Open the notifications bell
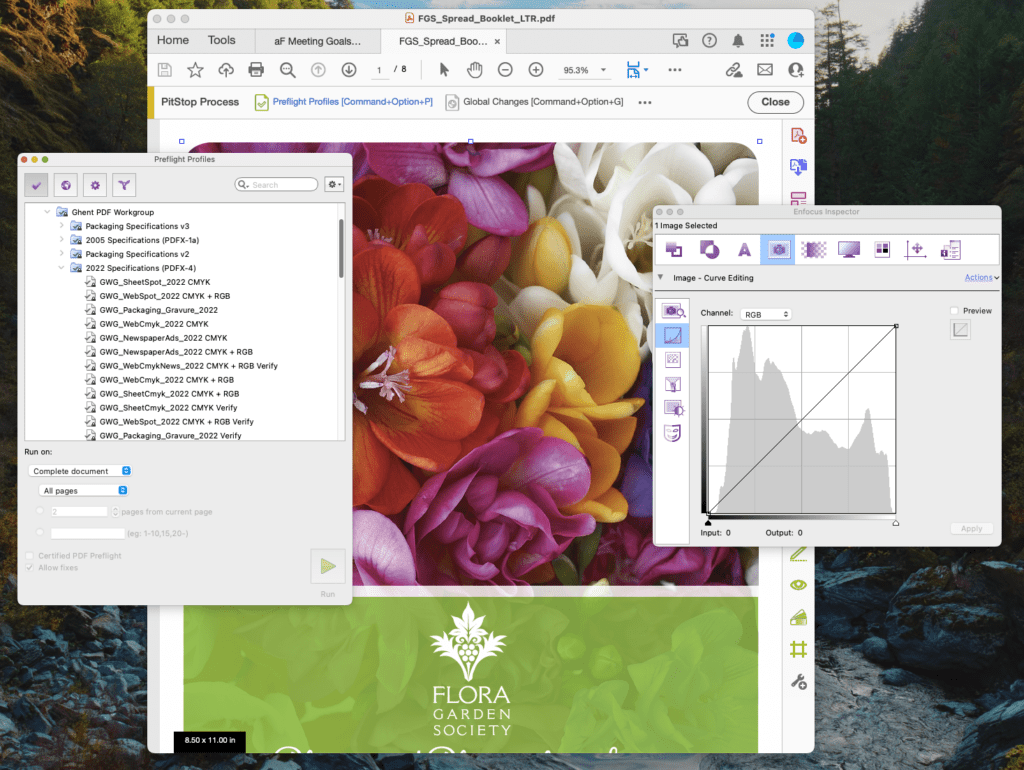 click(738, 40)
